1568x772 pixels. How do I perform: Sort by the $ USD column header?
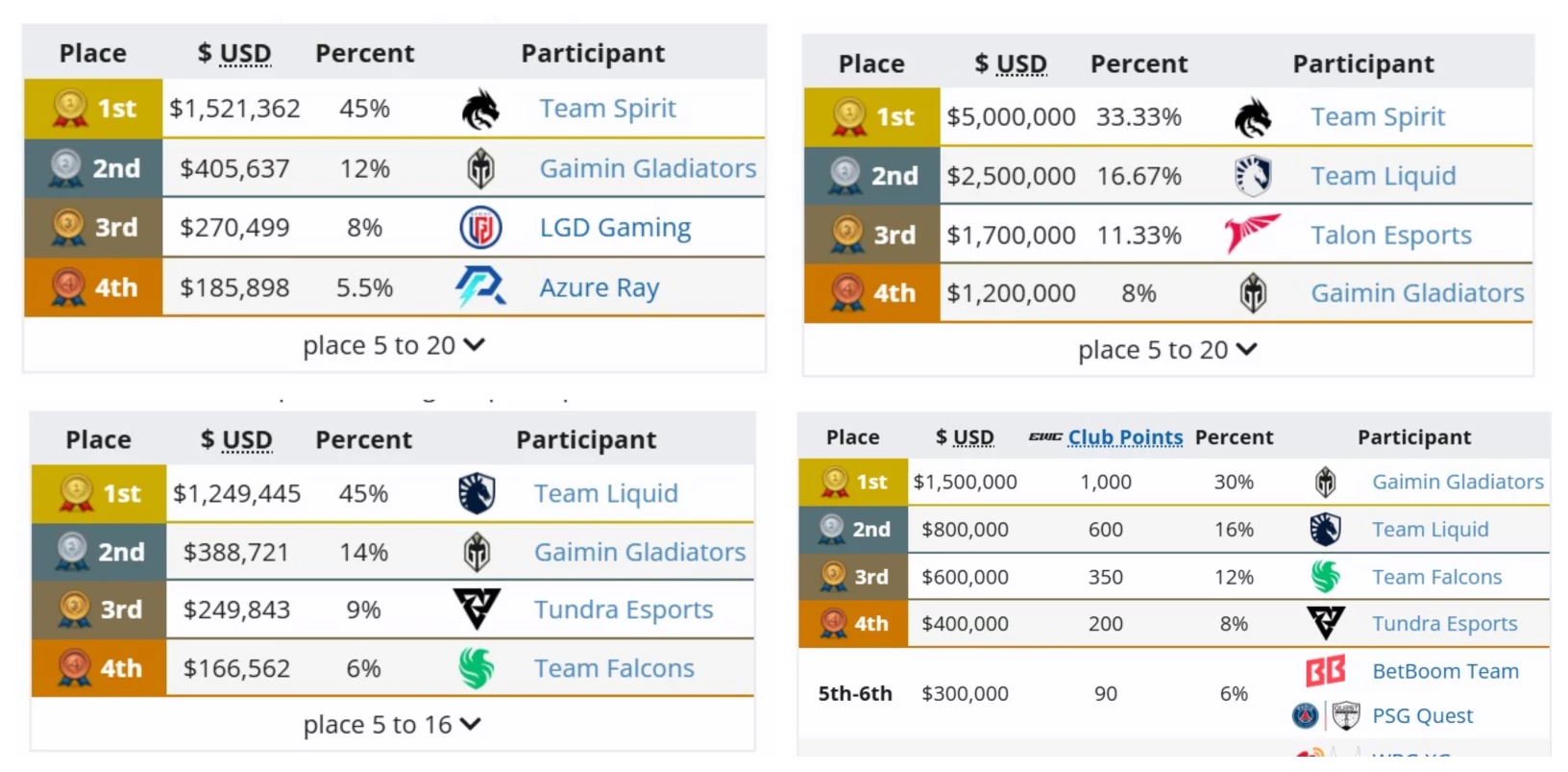pos(233,53)
